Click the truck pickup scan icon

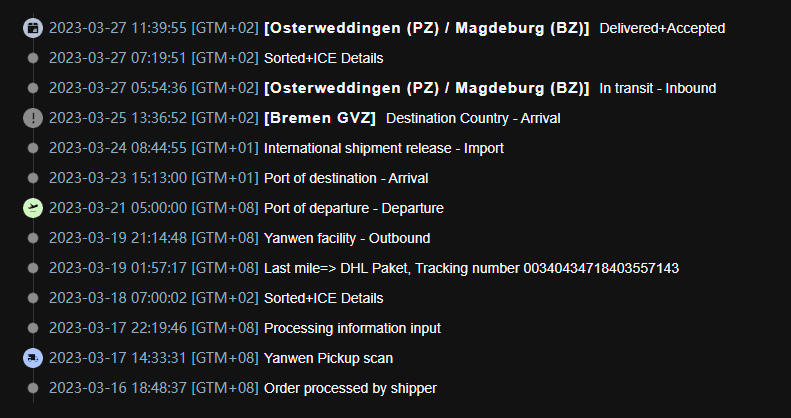click(33, 359)
